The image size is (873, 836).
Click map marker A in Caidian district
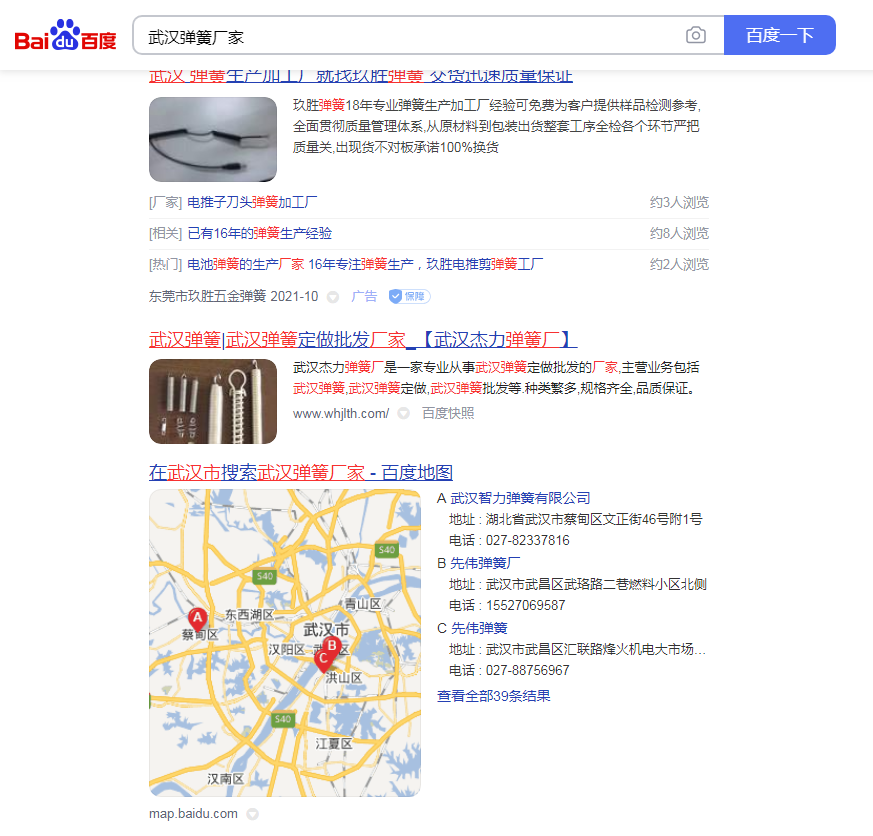(x=197, y=618)
